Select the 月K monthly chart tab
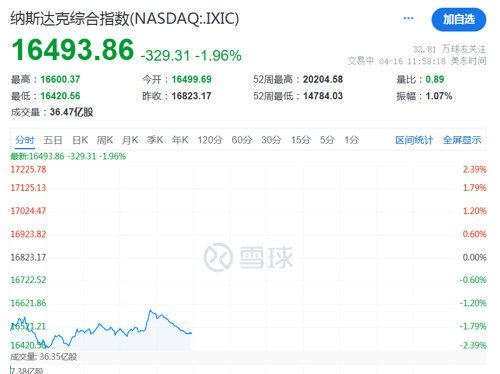This screenshot has height=374, width=500. click(130, 140)
